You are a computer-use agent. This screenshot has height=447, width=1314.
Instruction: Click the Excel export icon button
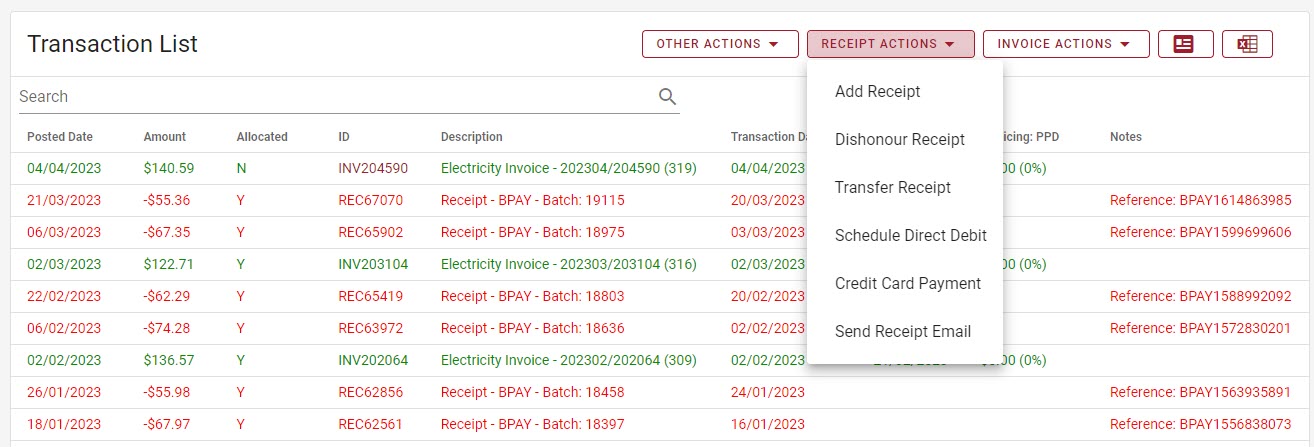[1246, 44]
